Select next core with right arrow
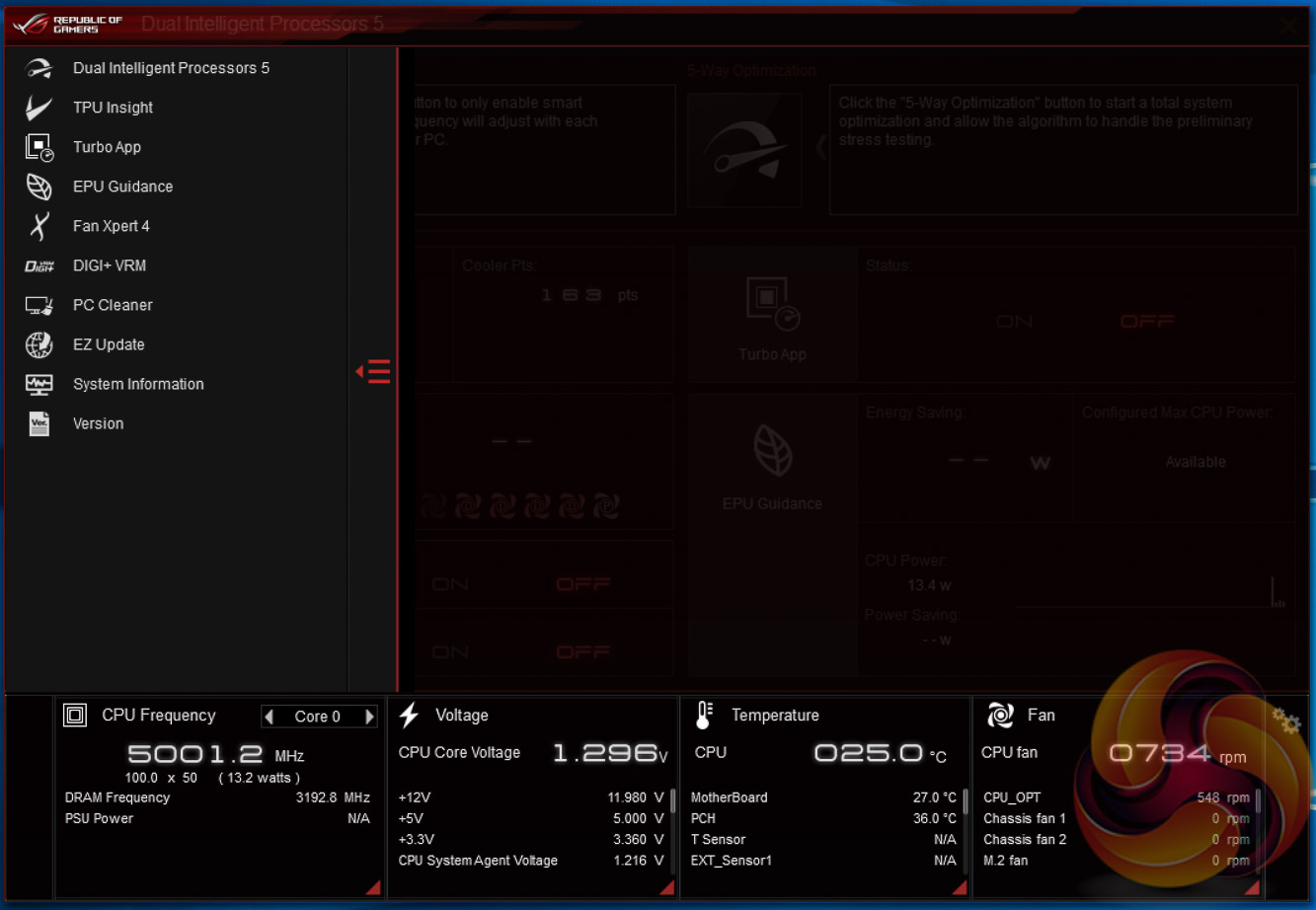 pos(369,717)
